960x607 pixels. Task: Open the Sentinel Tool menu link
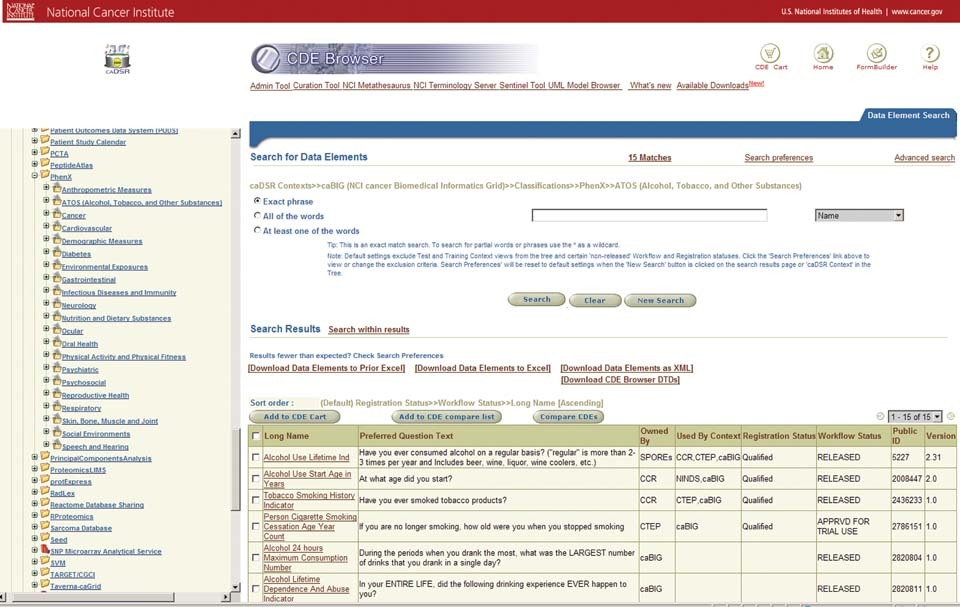pos(522,86)
